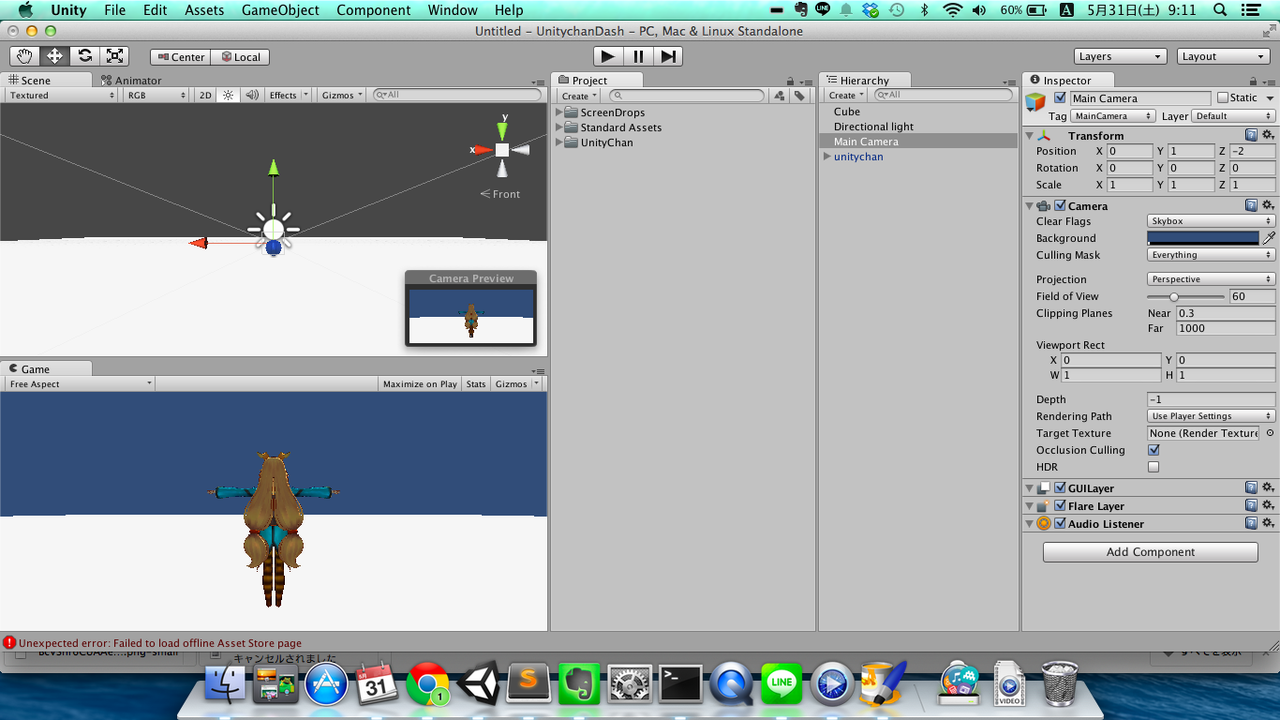Pick Background color with eyedropper
Viewport: 1280px width, 720px height.
pyautogui.click(x=1269, y=238)
